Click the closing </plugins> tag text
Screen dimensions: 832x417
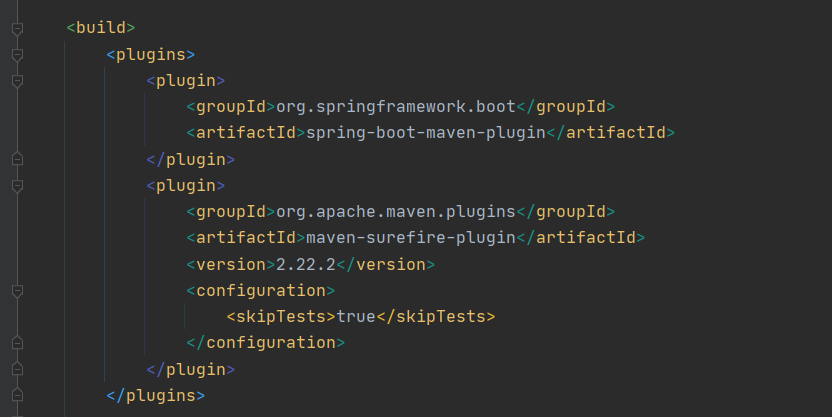(x=155, y=396)
